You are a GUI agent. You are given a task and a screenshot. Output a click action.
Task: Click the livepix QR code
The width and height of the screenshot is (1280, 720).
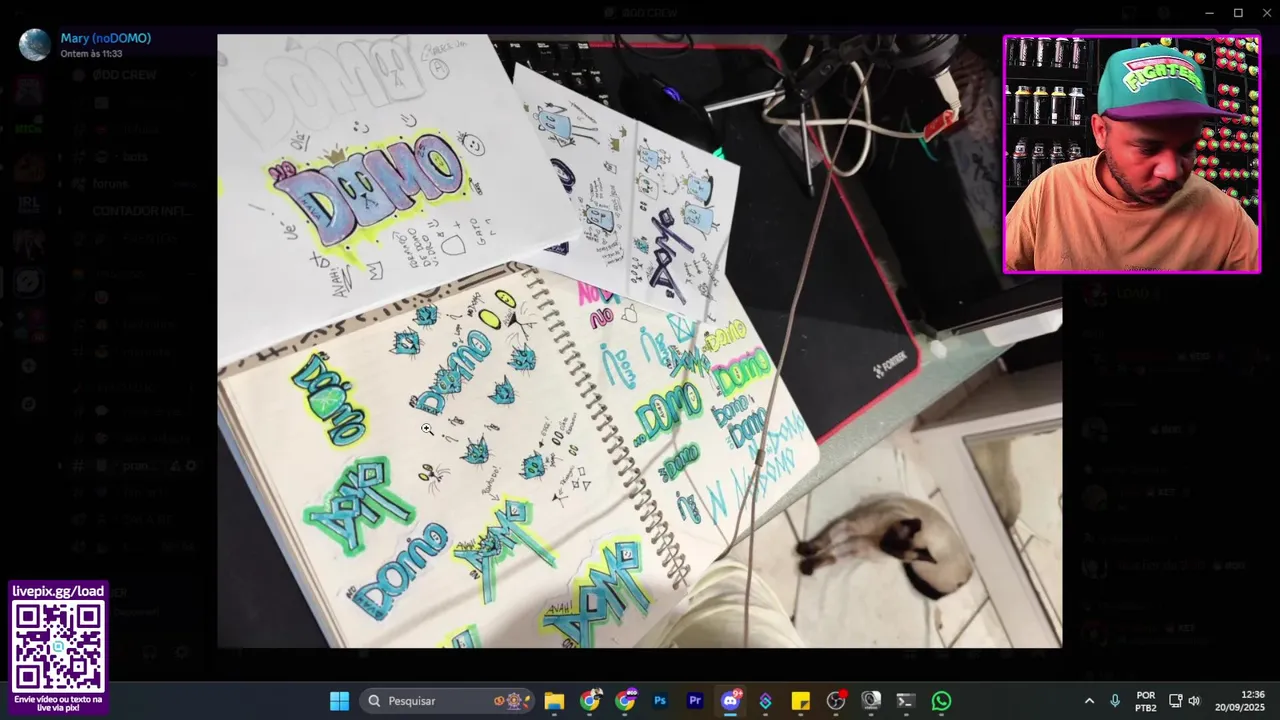pos(59,646)
